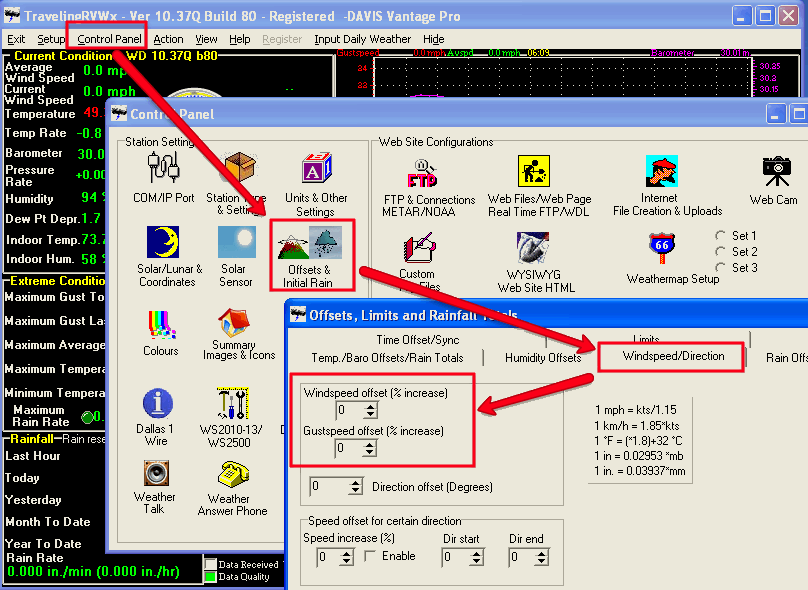The height and width of the screenshot is (590, 808).
Task: Click the green Data Quality indicator
Action: point(210,577)
